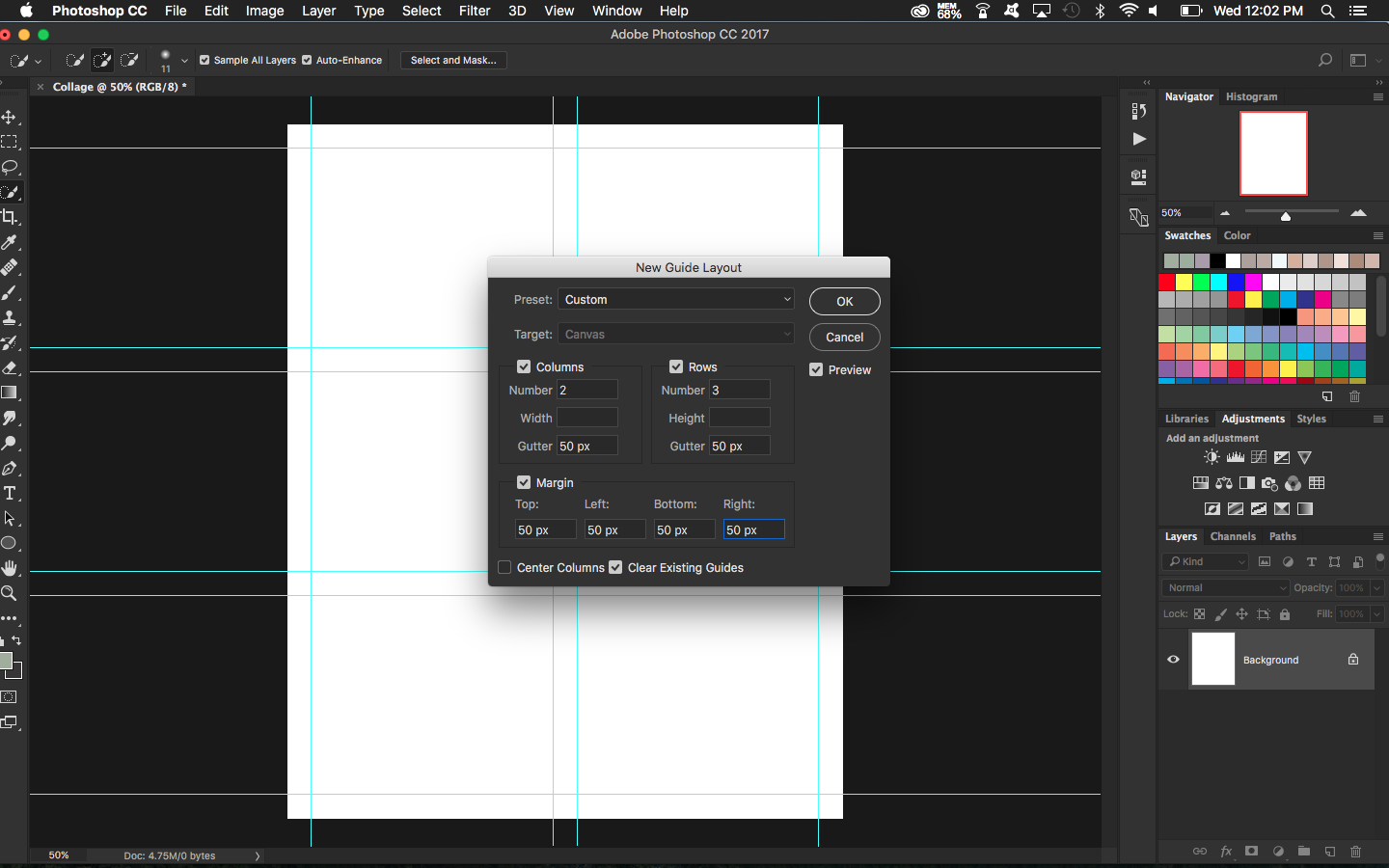The width and height of the screenshot is (1389, 868).
Task: Enable Center Columns checkbox
Action: 504,567
